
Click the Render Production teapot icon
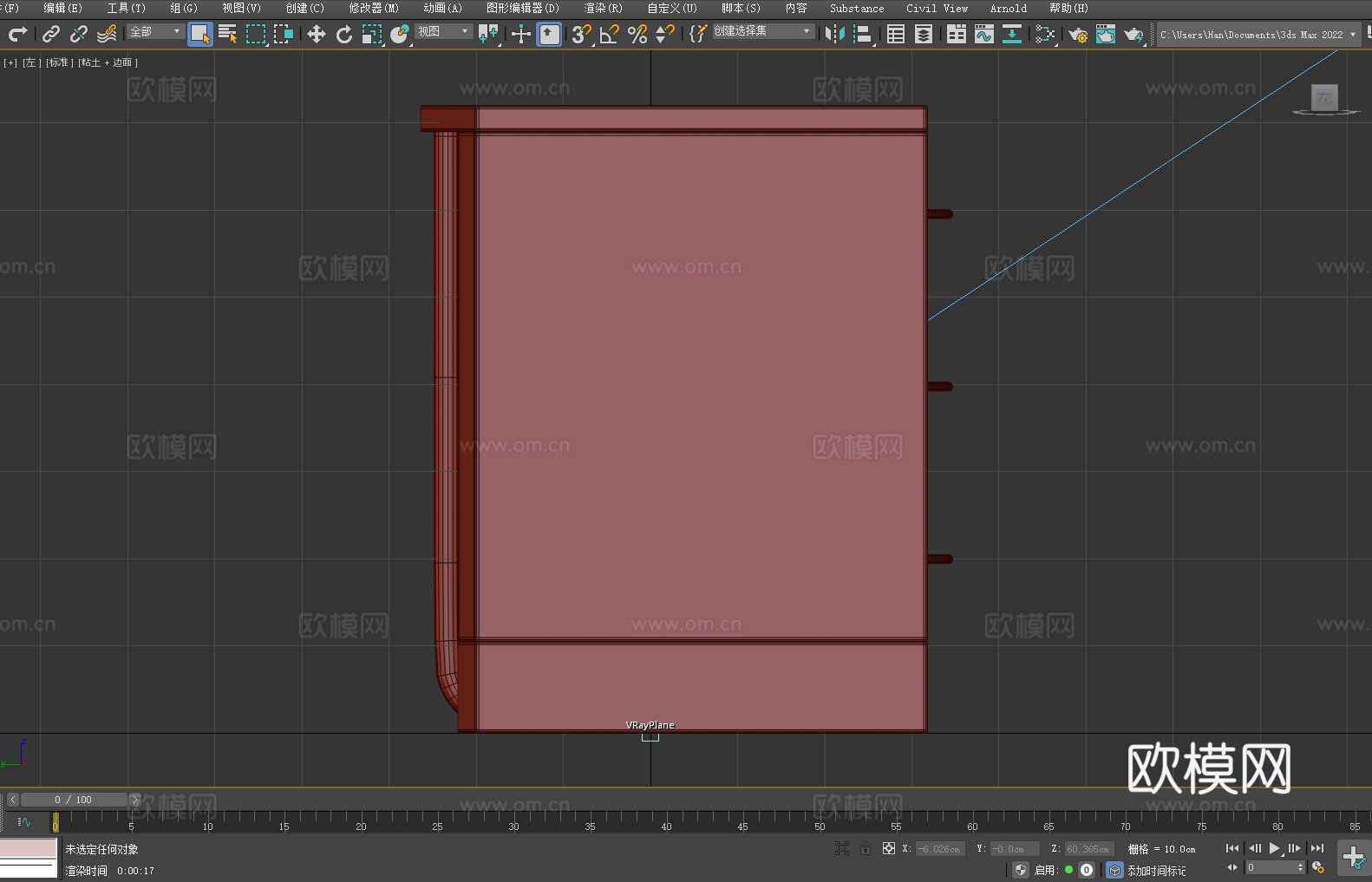click(x=1134, y=34)
